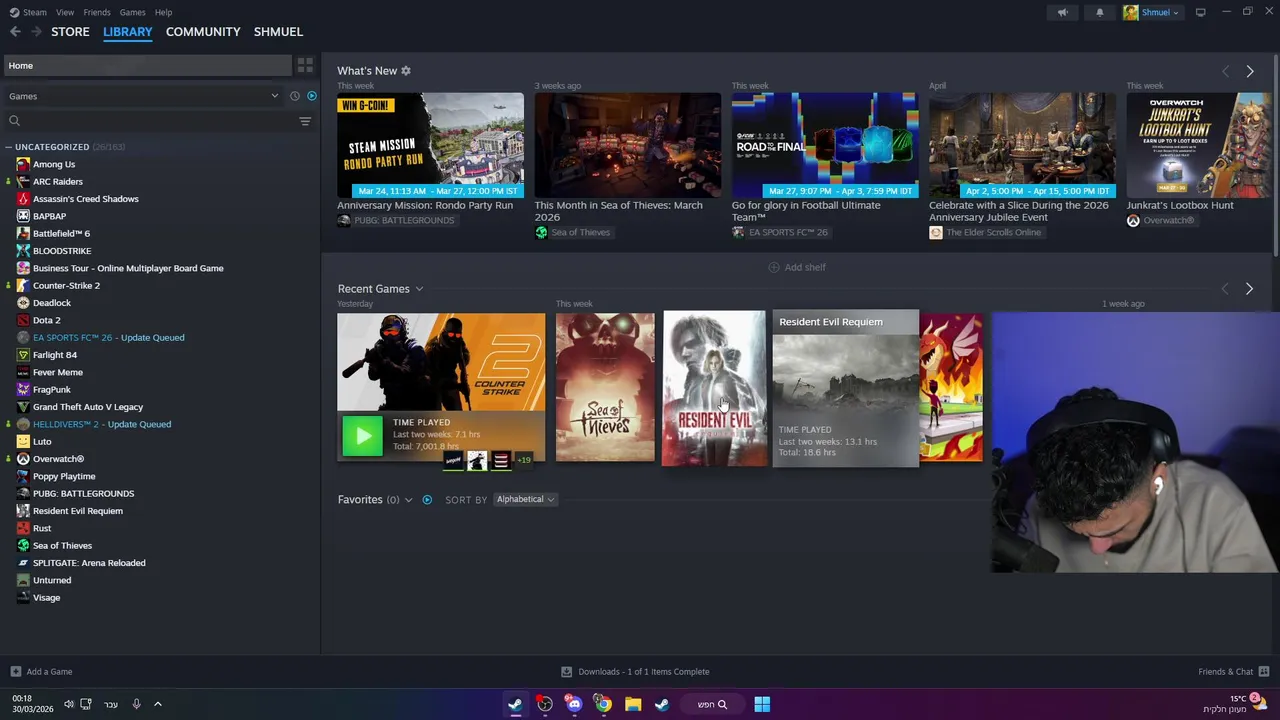This screenshot has width=1280, height=720.
Task: Open the Friends menu
Action: coord(97,12)
